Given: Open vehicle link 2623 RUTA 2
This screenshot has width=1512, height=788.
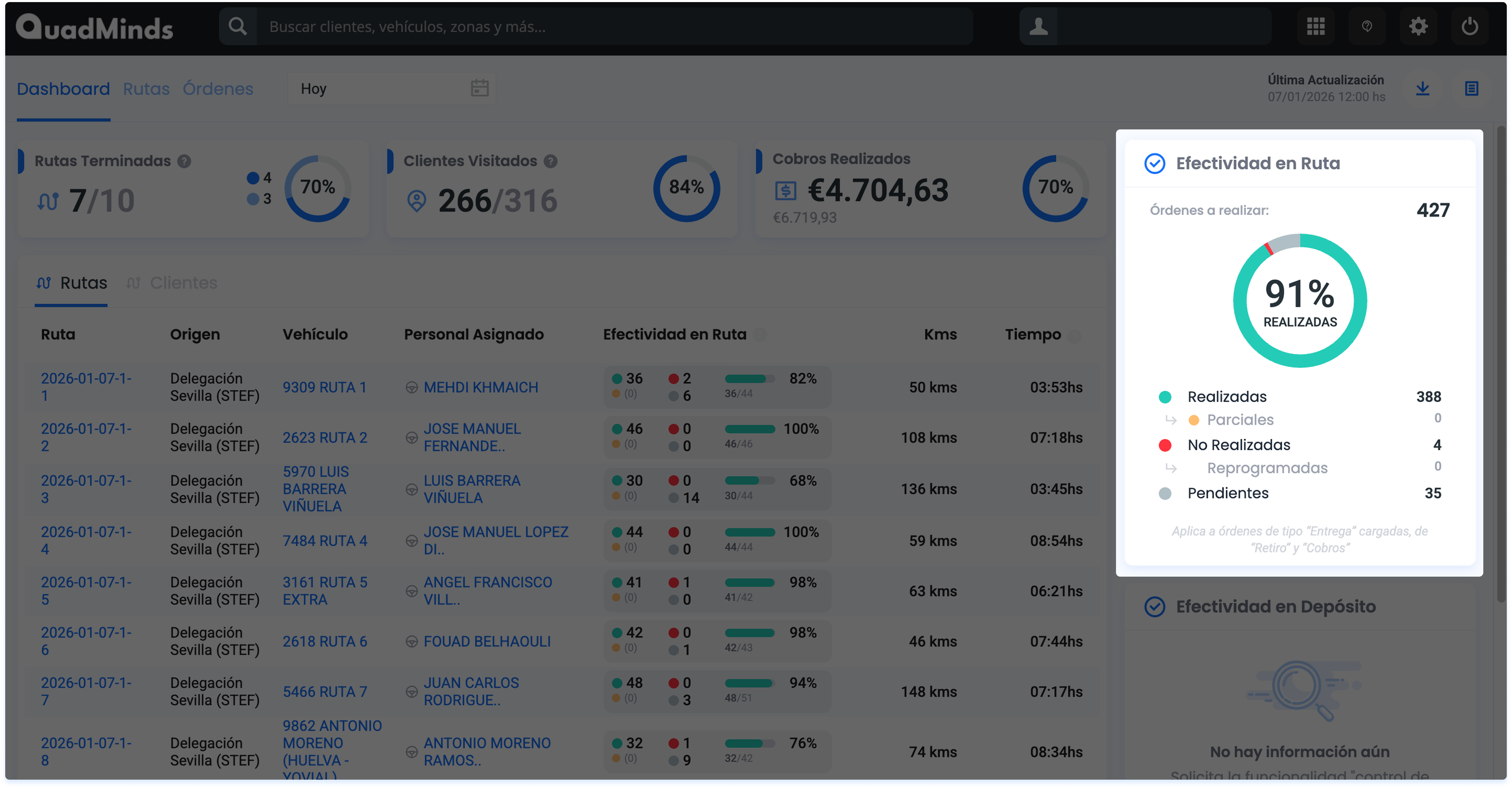Looking at the screenshot, I should 325,438.
